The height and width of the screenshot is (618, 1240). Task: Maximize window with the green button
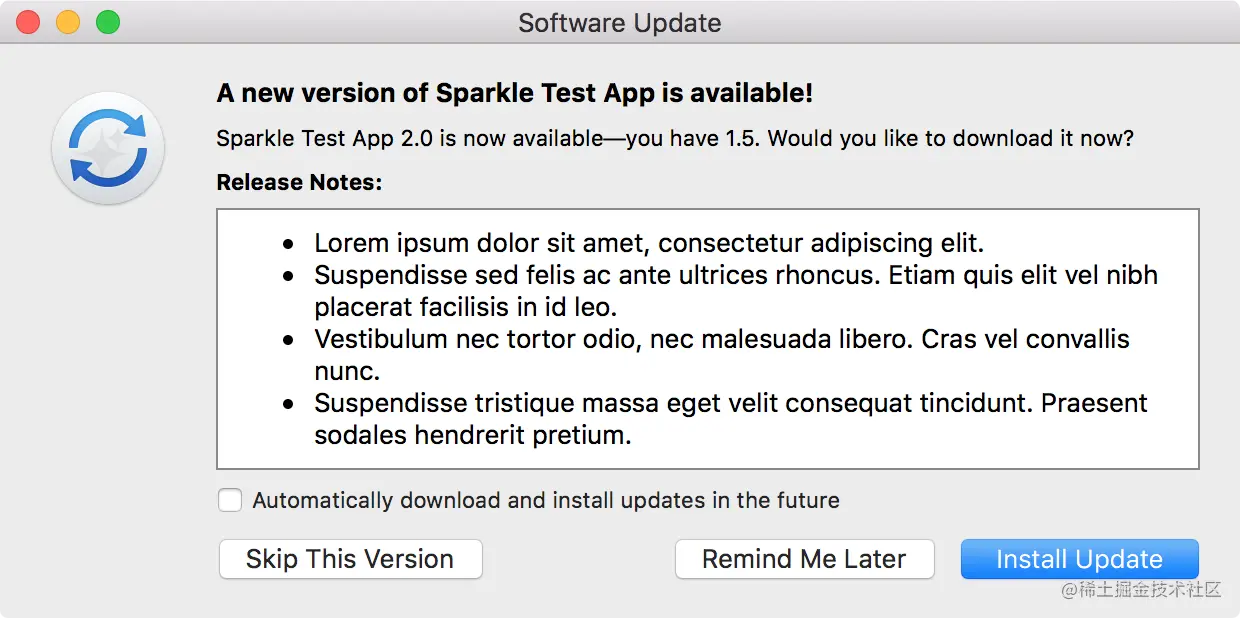coord(108,22)
